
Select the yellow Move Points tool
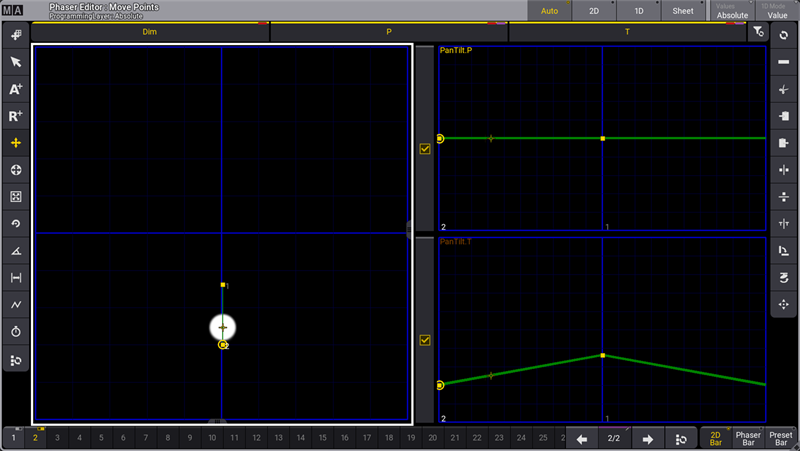pos(15,143)
